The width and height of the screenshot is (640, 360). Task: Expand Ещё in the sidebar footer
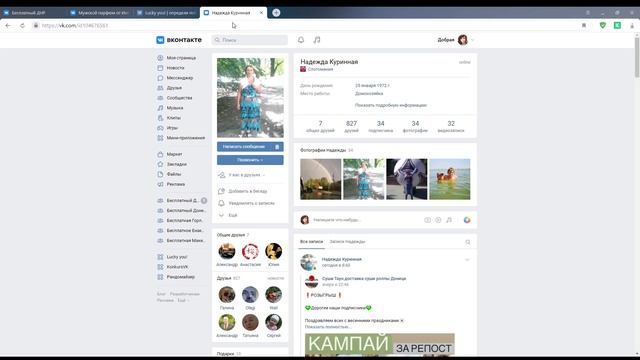pos(183,300)
